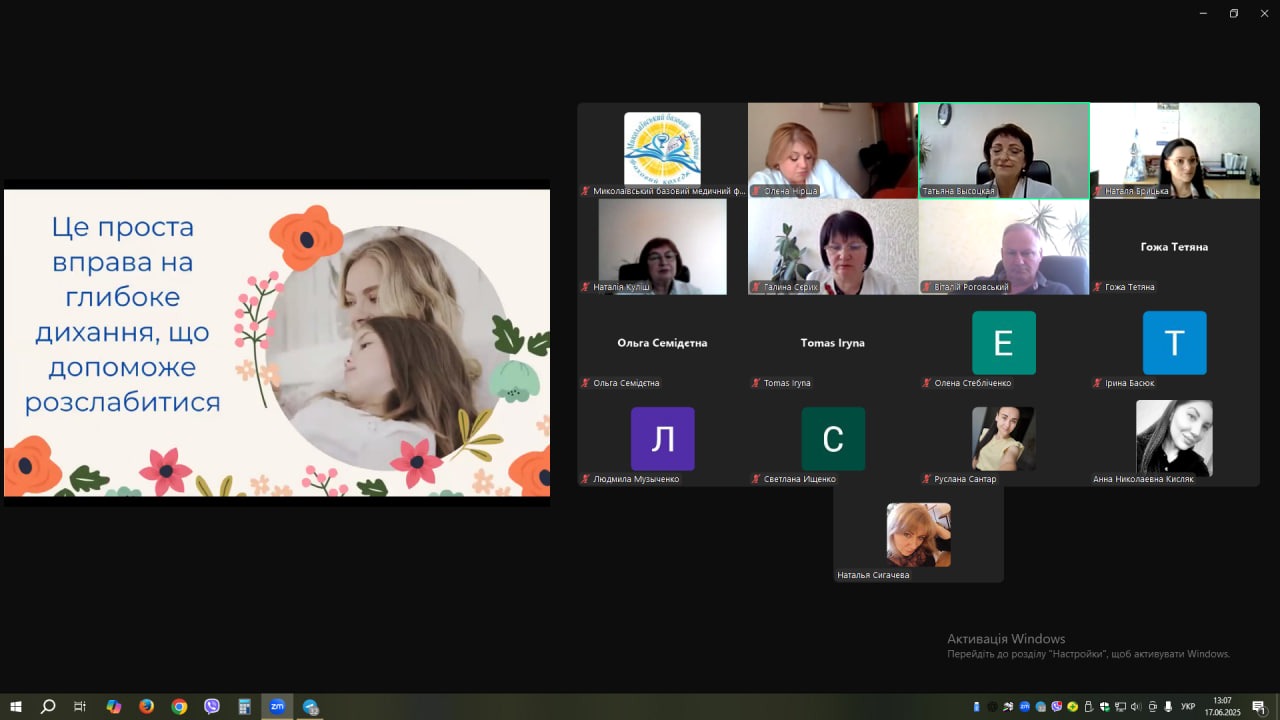Launch Firefox from the taskbar
The height and width of the screenshot is (720, 1280).
pos(146,706)
